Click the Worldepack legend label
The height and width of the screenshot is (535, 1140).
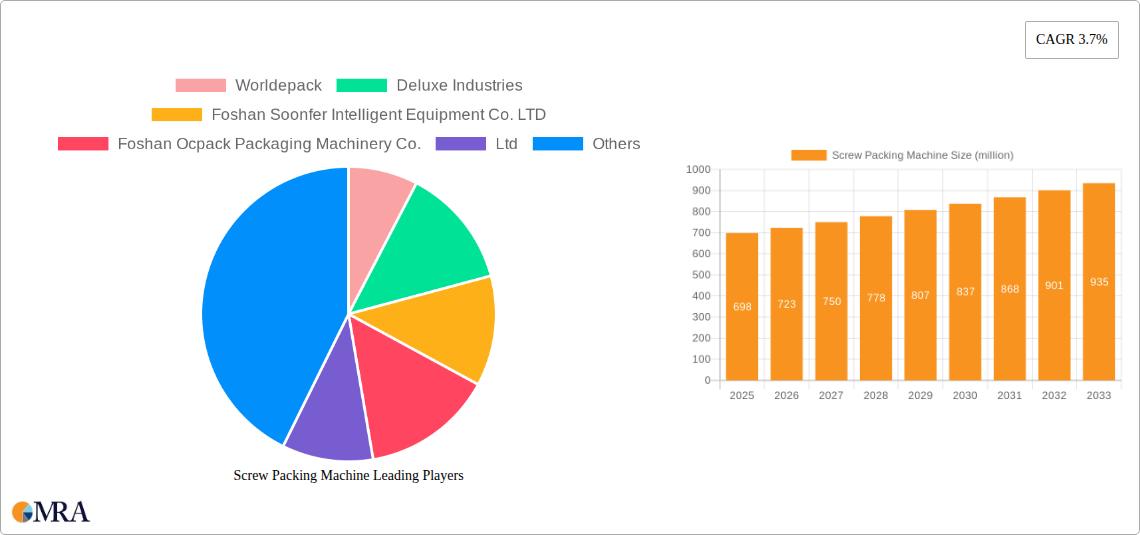278,86
